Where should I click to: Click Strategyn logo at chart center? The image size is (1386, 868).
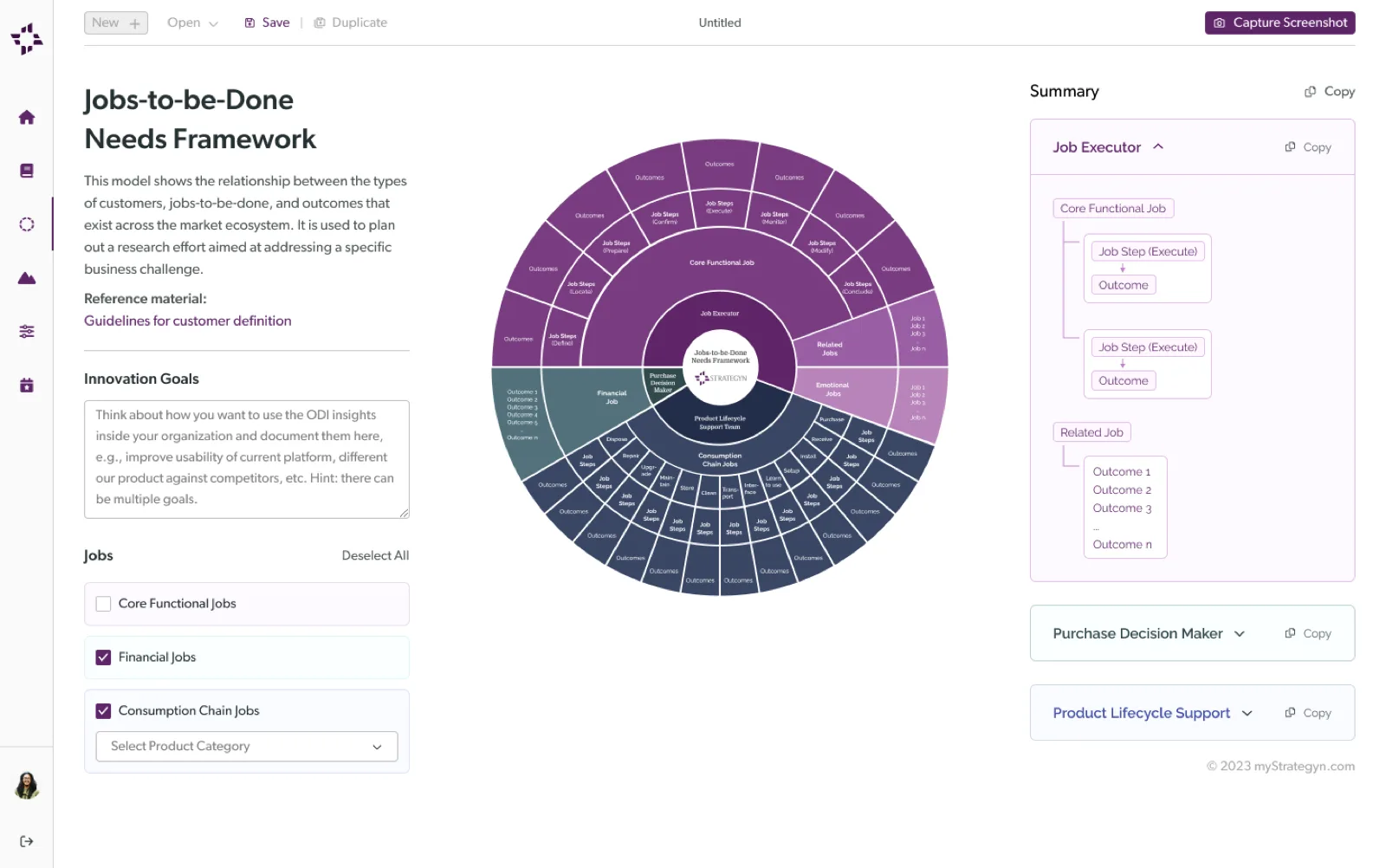pyautogui.click(x=721, y=378)
